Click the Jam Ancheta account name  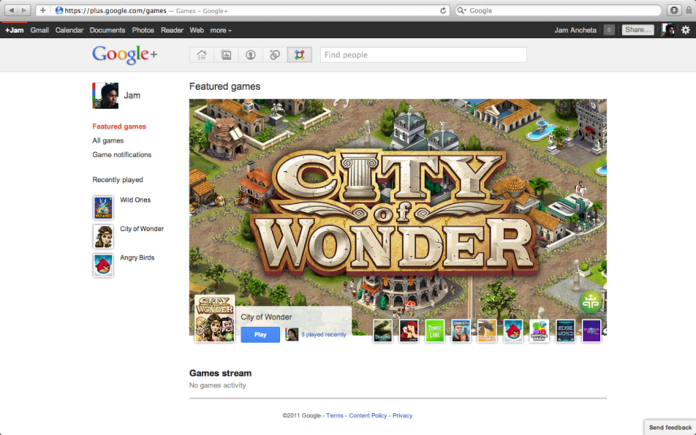pyautogui.click(x=575, y=30)
